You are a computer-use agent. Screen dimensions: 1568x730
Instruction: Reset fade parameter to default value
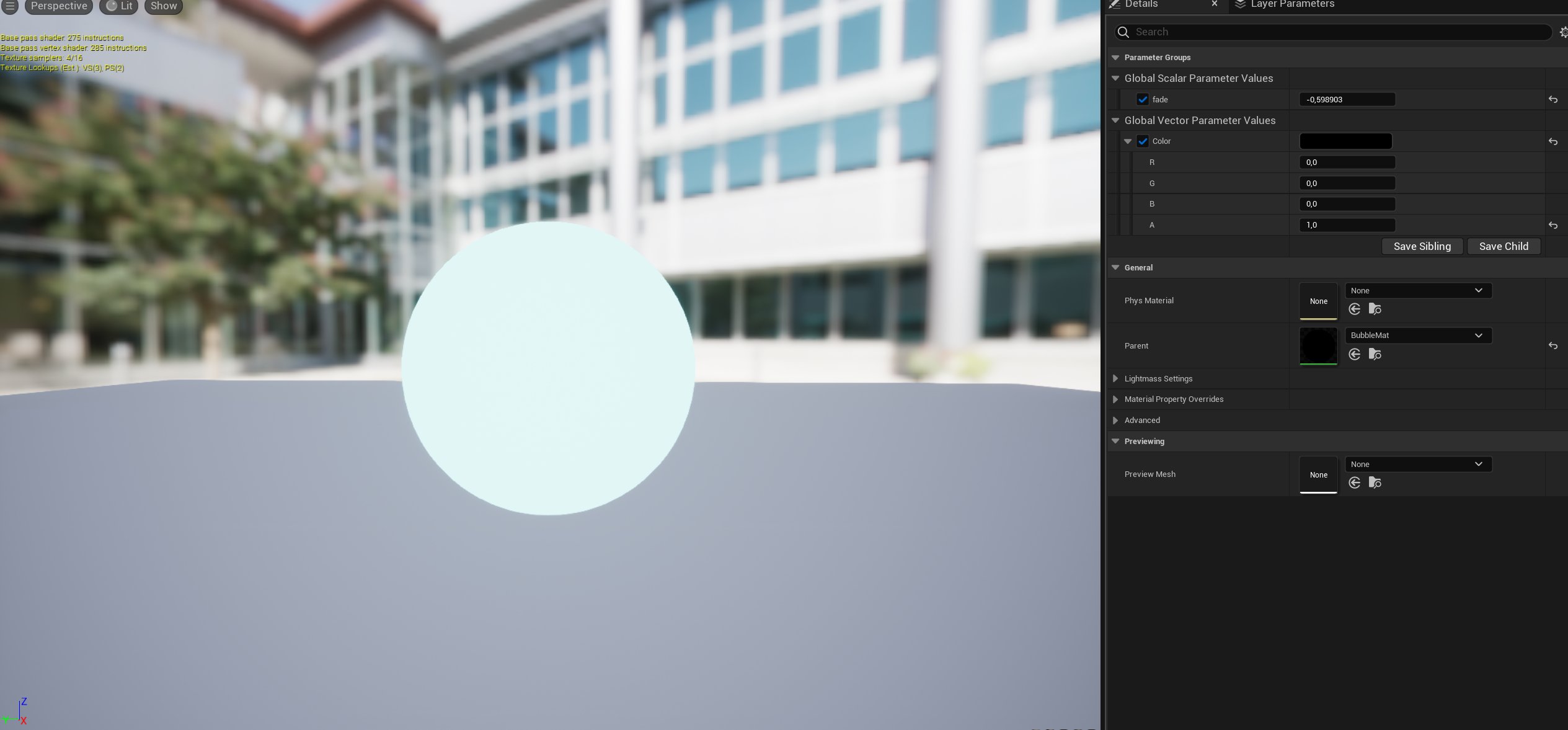coord(1552,99)
